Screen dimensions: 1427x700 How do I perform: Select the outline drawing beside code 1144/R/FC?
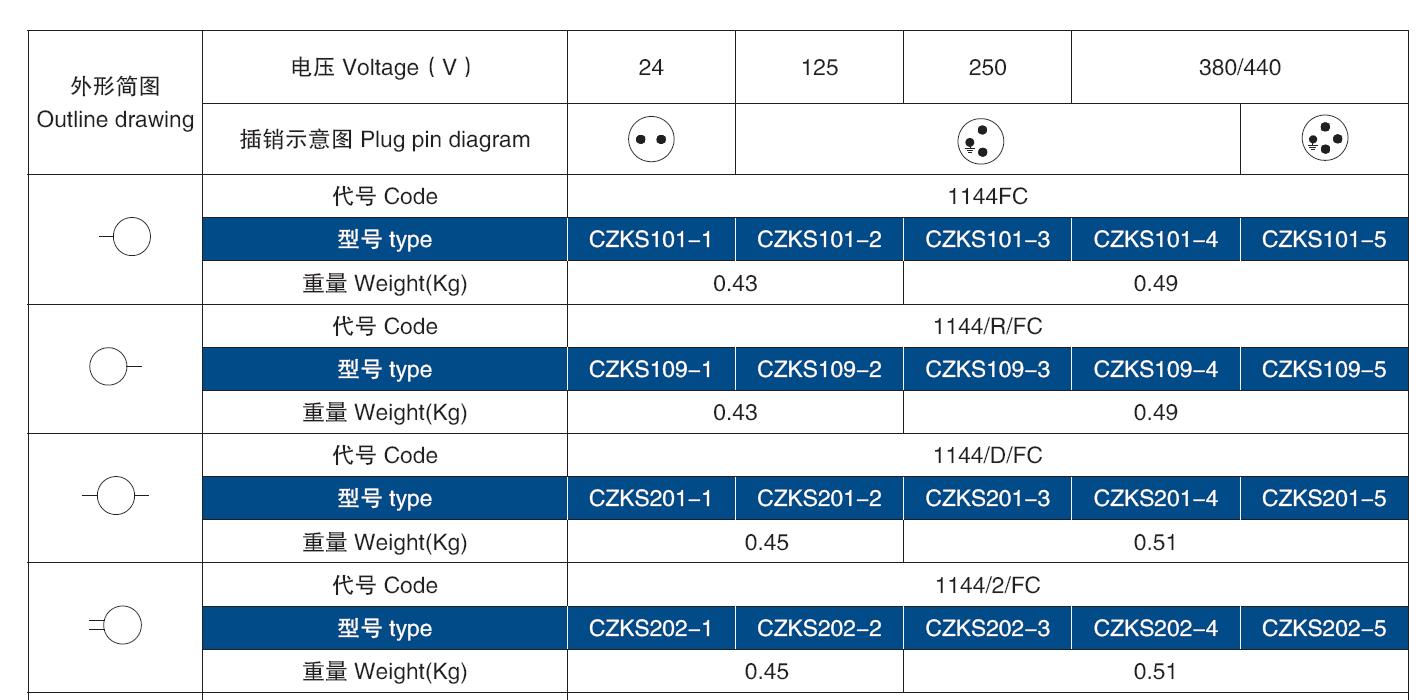coord(113,368)
